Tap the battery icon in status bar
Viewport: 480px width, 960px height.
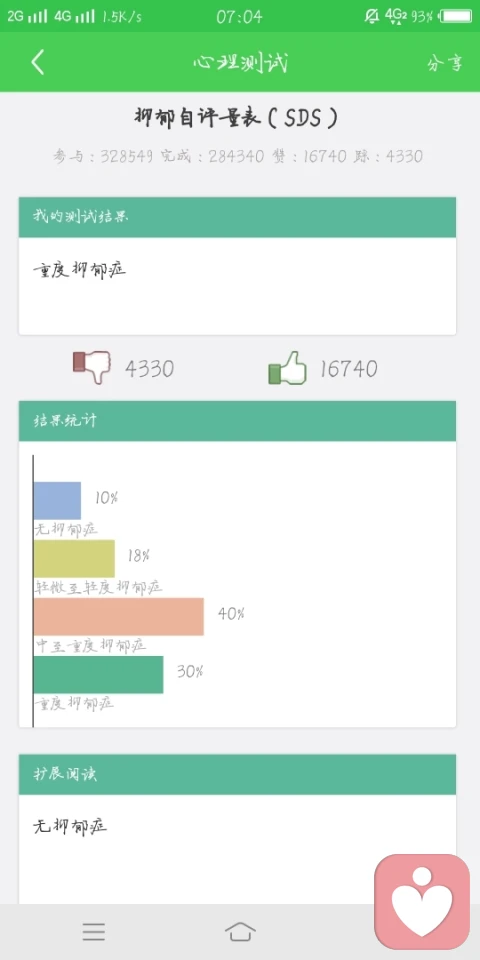pyautogui.click(x=456, y=16)
